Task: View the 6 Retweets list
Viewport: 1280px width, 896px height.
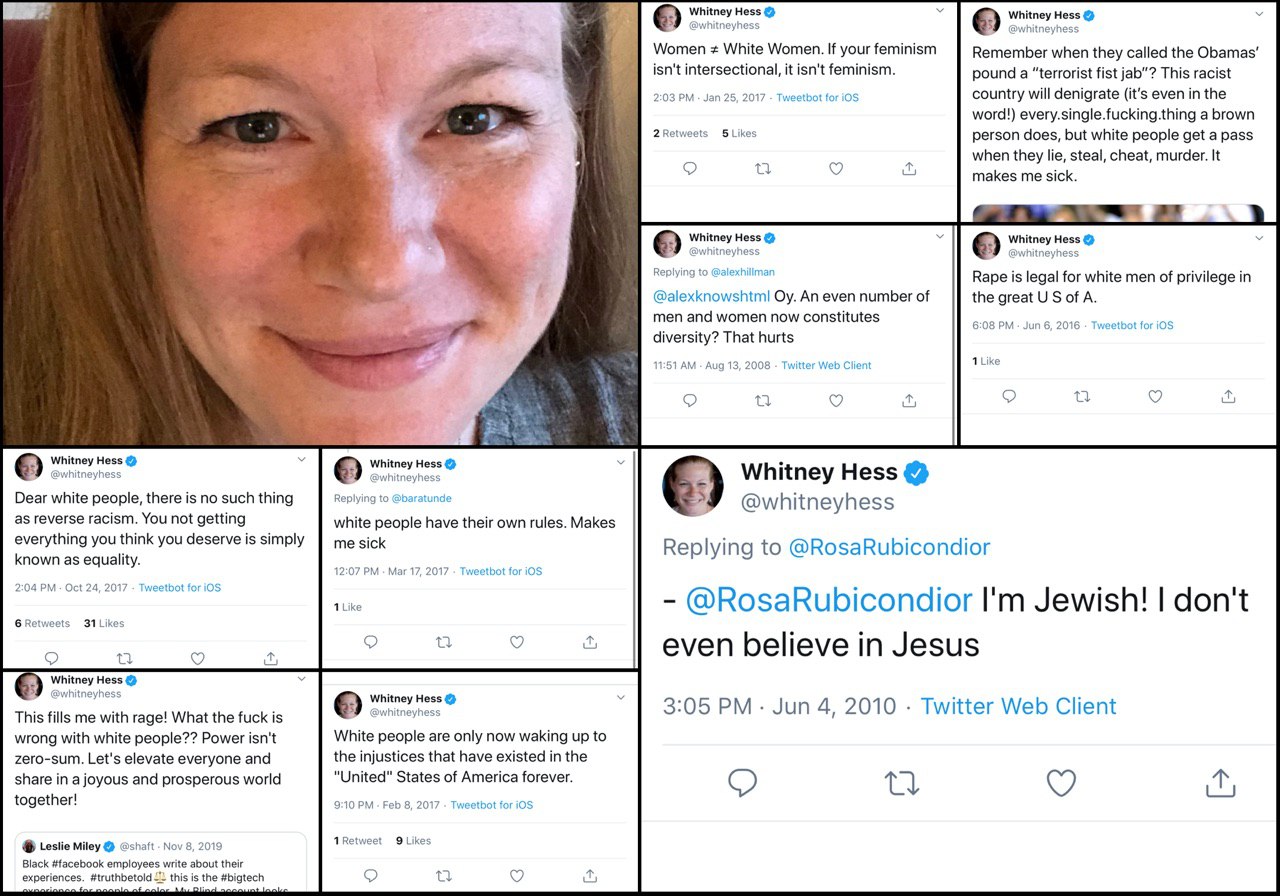Action: point(42,623)
